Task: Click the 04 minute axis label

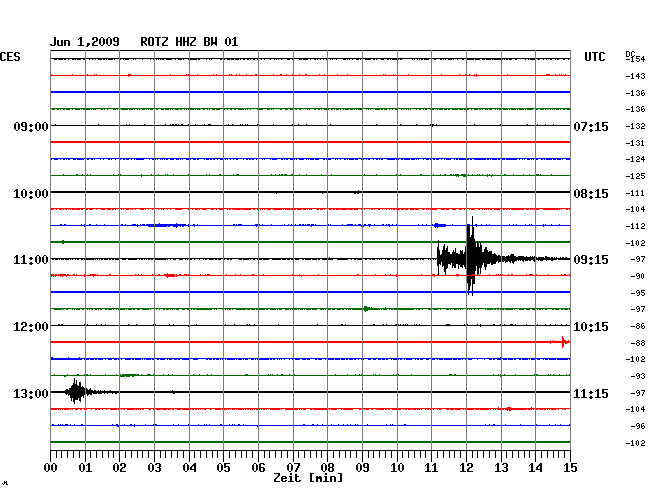Action: (x=189, y=468)
